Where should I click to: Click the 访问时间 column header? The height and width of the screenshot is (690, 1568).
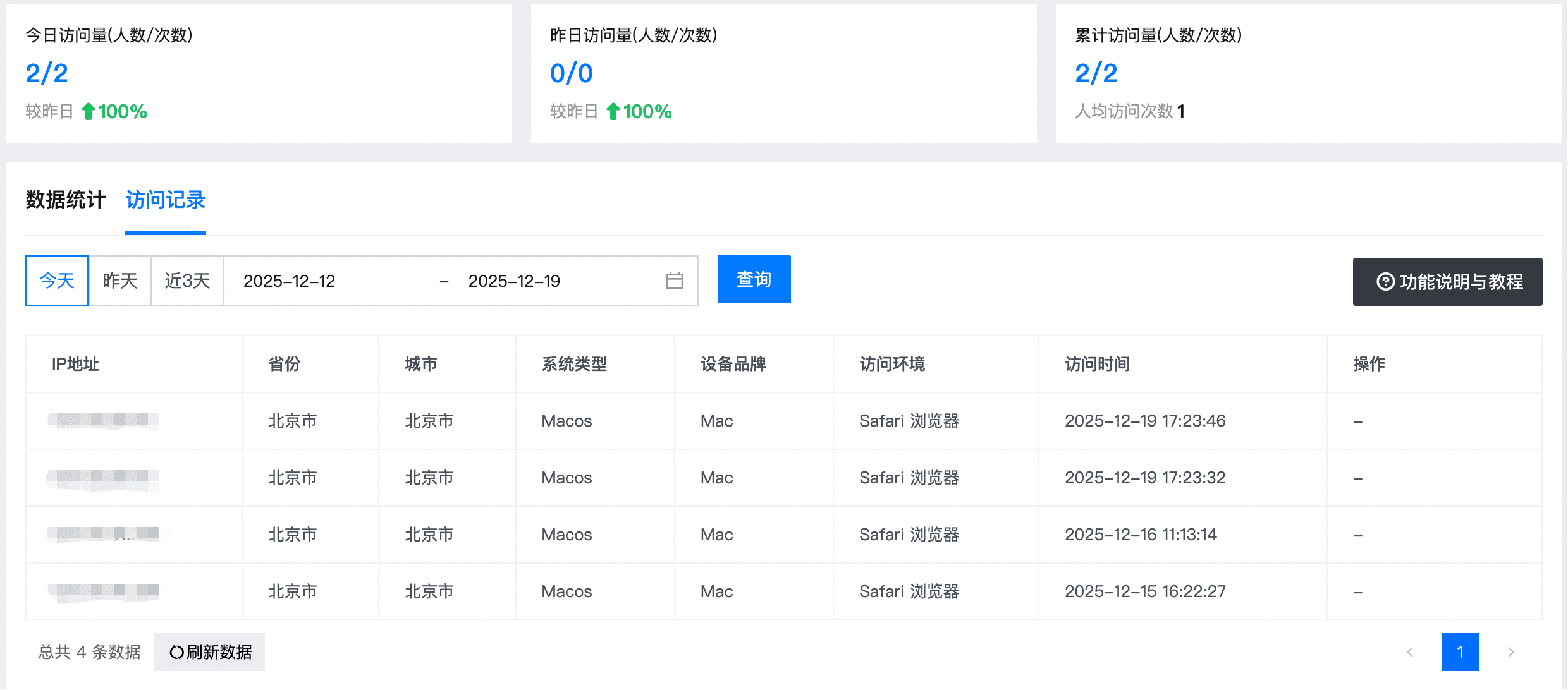click(1097, 364)
